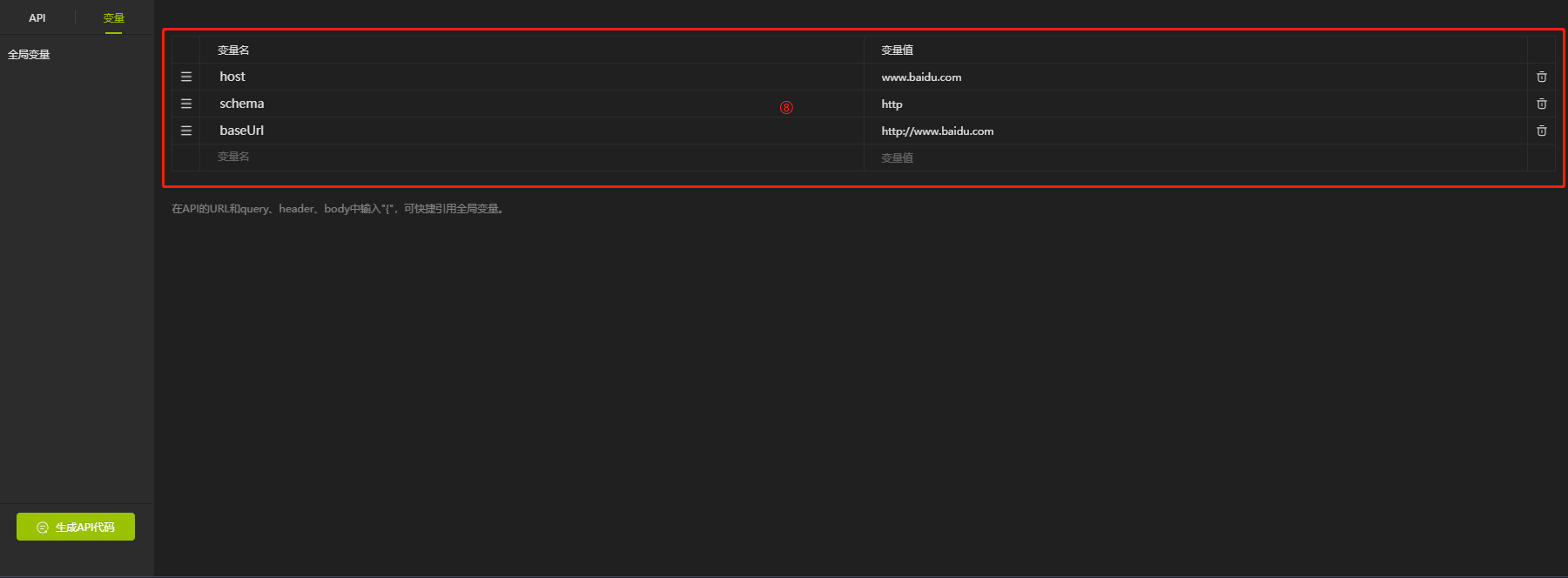Edit the schema variable name cell
This screenshot has width=1568, height=578.
(x=532, y=104)
